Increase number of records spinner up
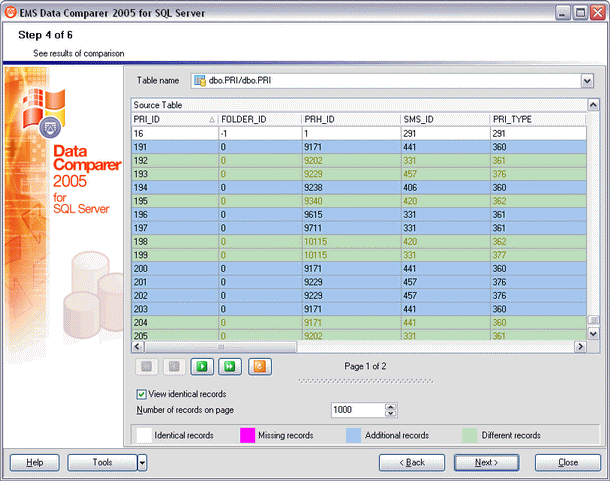Image resolution: width=610 pixels, height=481 pixels. click(391, 406)
